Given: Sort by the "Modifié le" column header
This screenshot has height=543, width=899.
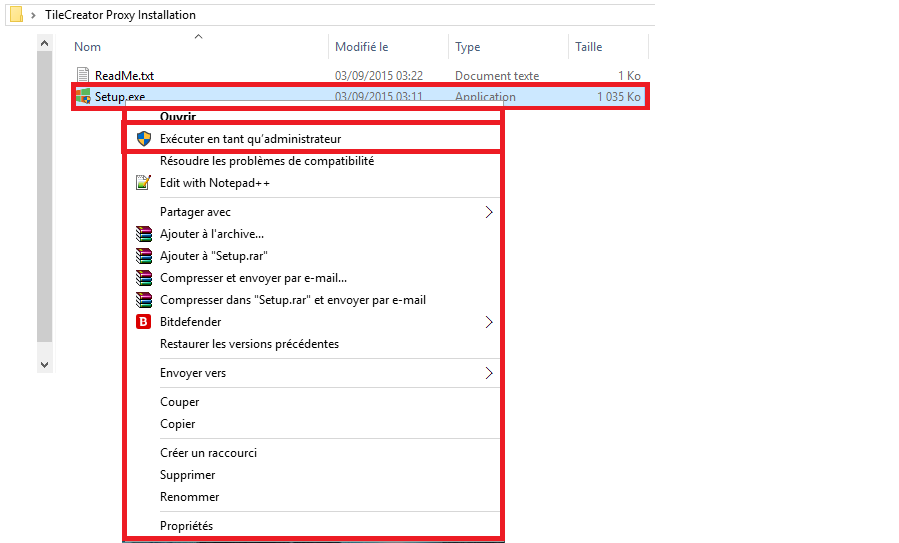Looking at the screenshot, I should [x=361, y=47].
